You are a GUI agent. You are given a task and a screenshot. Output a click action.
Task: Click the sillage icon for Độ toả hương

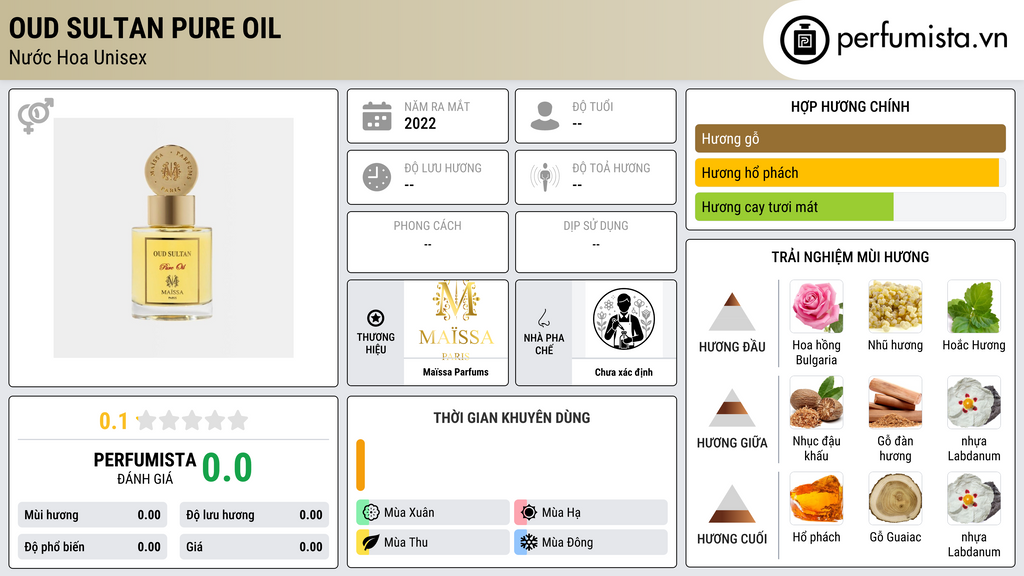click(x=545, y=177)
